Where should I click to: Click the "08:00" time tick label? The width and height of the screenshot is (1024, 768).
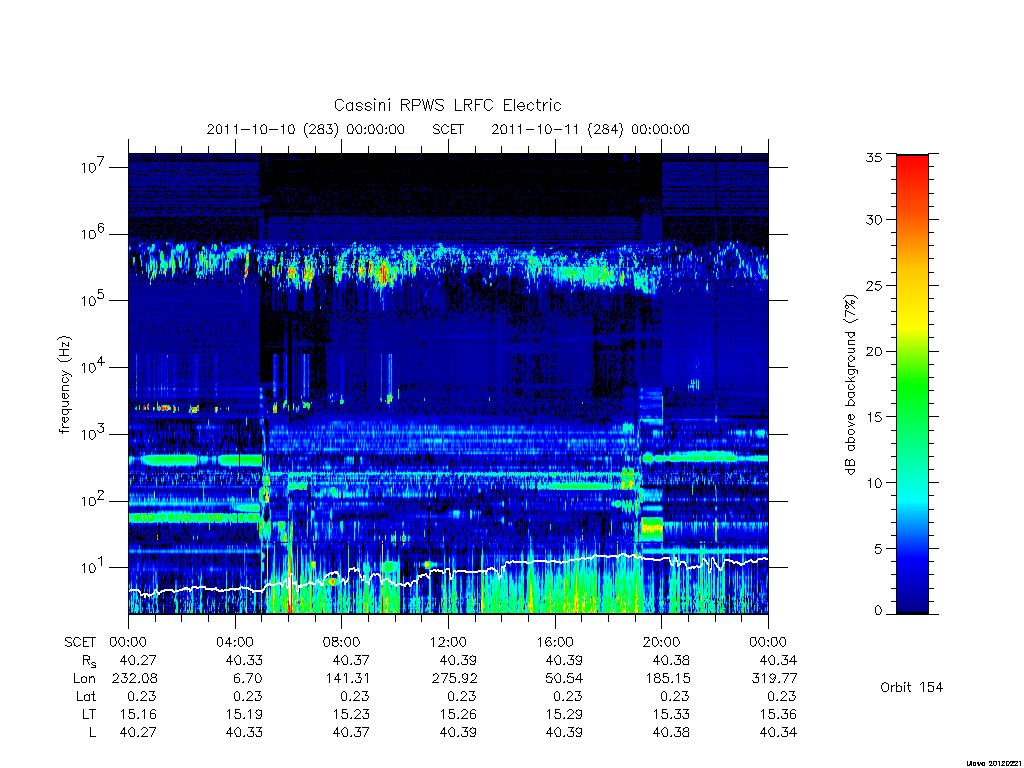(x=342, y=642)
